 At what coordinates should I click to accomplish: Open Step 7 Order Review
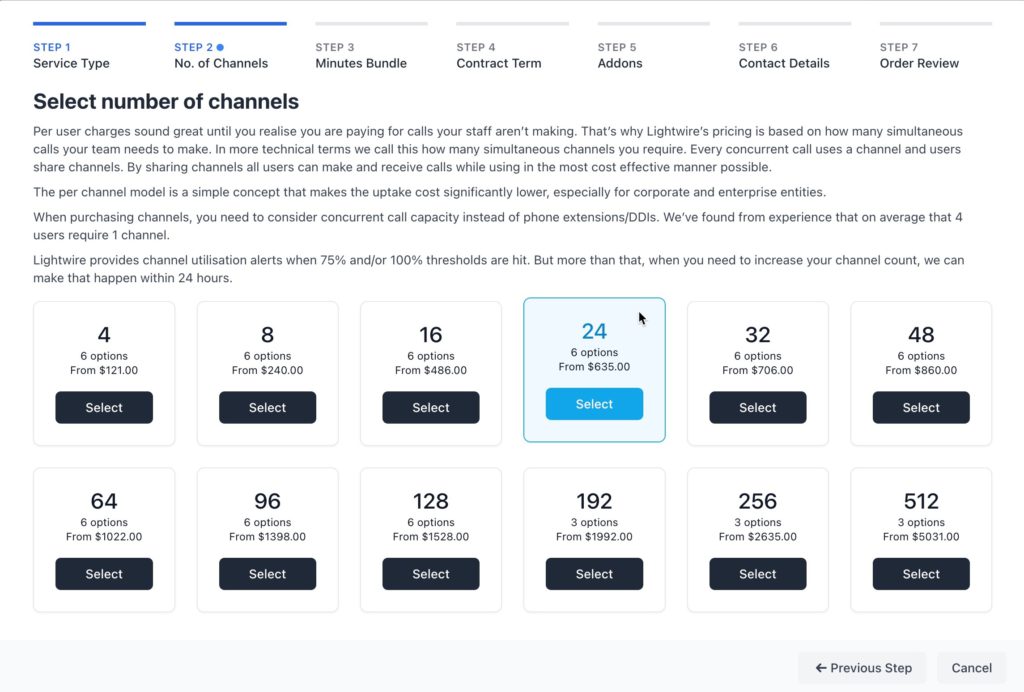[x=919, y=55]
